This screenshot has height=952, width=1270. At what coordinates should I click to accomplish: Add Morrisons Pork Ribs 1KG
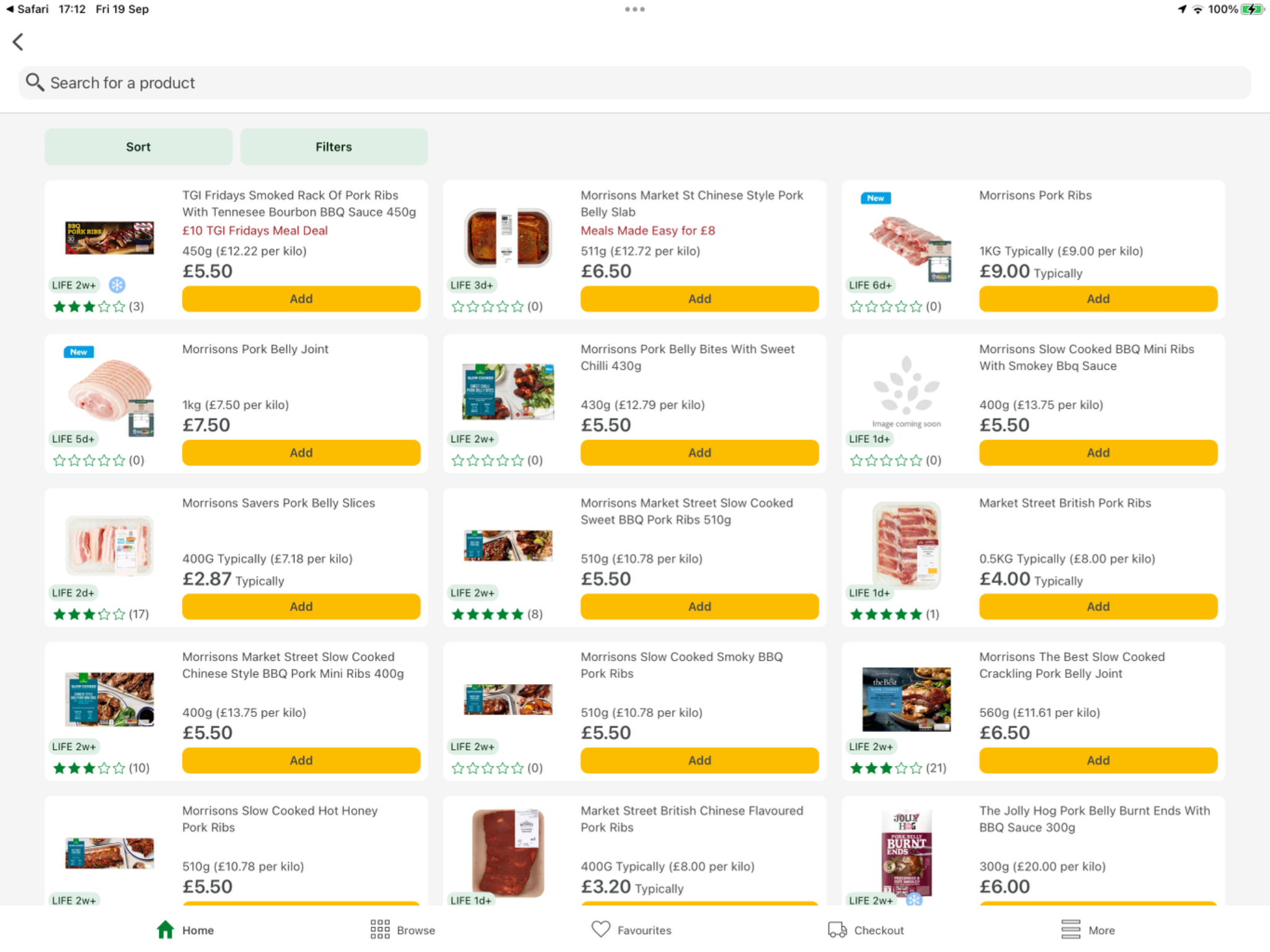click(x=1098, y=299)
